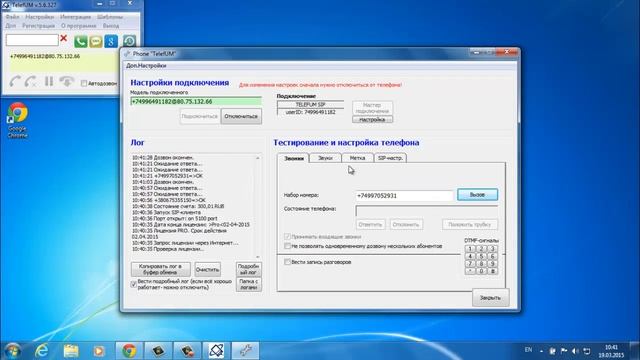Screen dimensions: 640x360
Task: Click the gray hang-up phone icon
Action: [x=67, y=81]
